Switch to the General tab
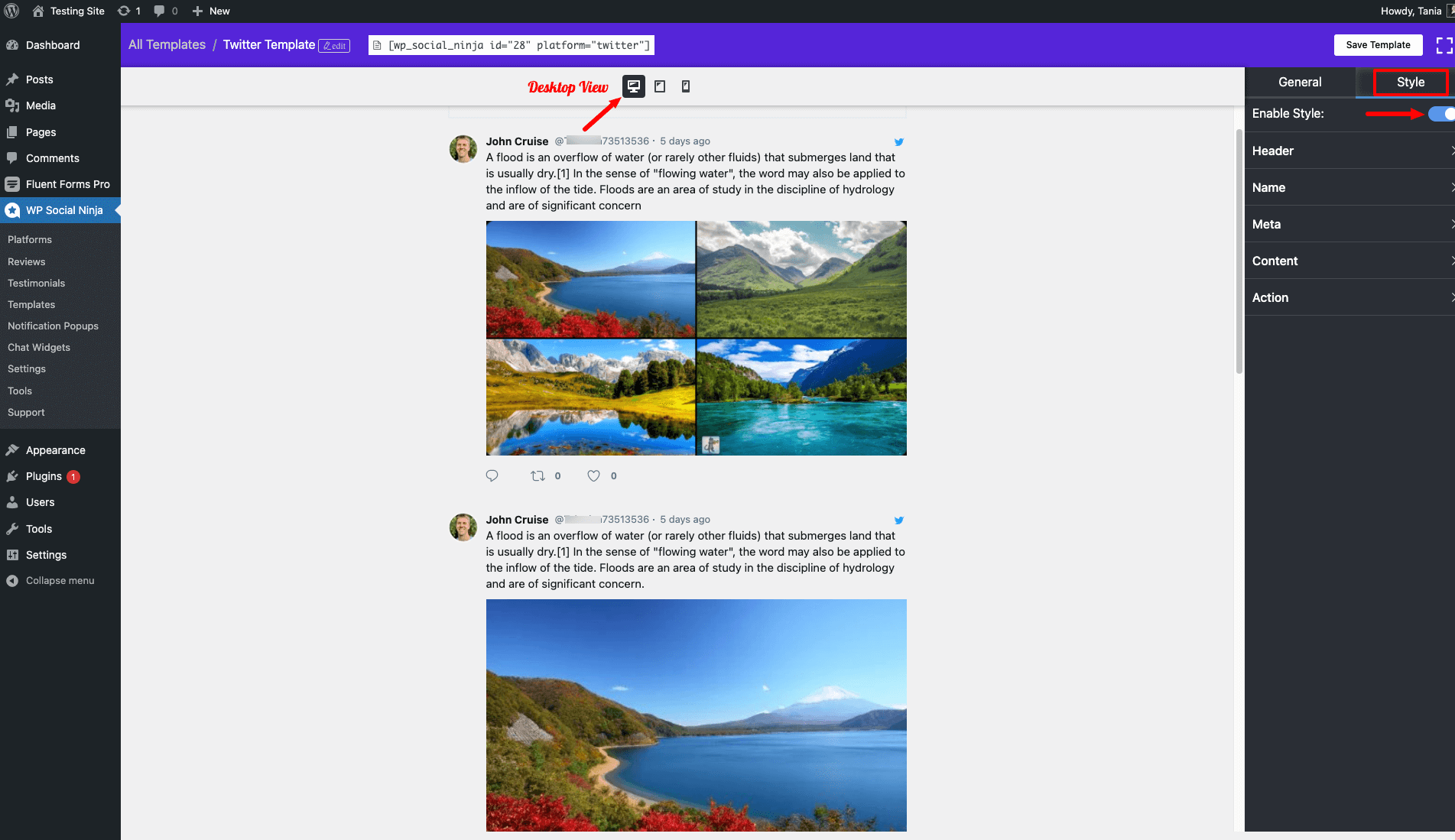1455x840 pixels. point(1300,82)
